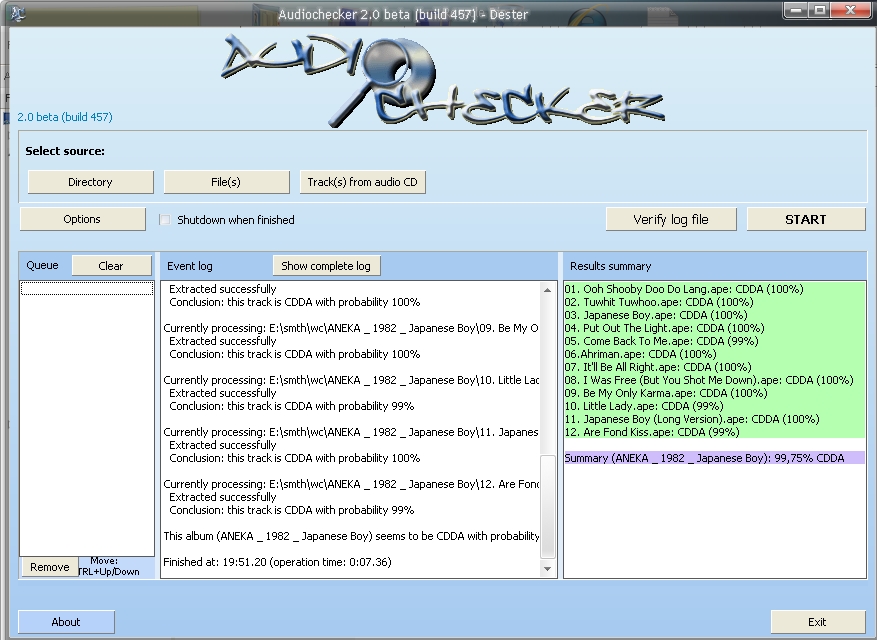Screen dimensions: 877x640
Task: Open the Options dialog
Action: coord(82,219)
